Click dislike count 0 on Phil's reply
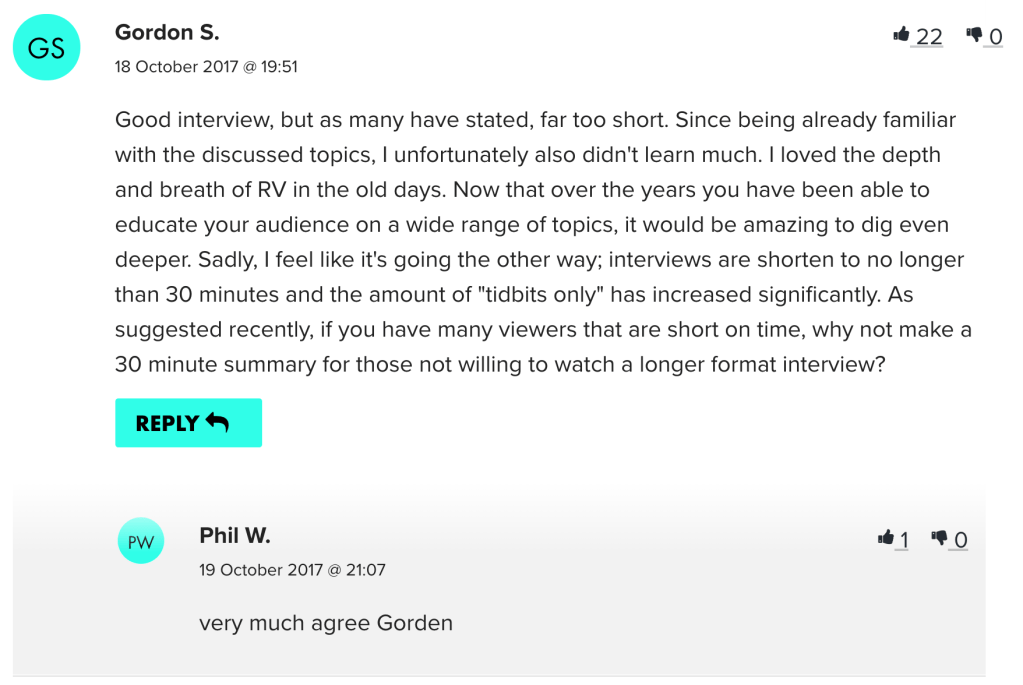Image resolution: width=1023 pixels, height=685 pixels. (960, 541)
